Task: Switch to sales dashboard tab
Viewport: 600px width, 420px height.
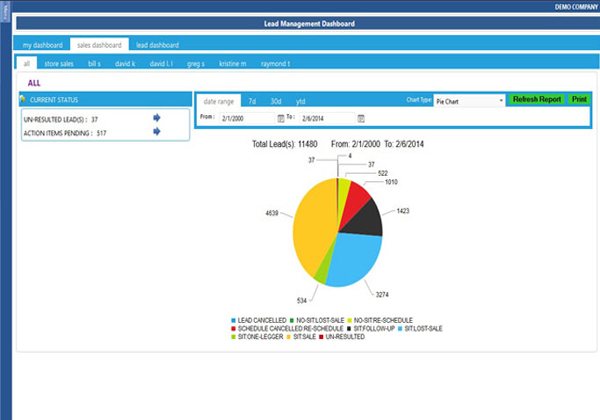Action: [99, 45]
